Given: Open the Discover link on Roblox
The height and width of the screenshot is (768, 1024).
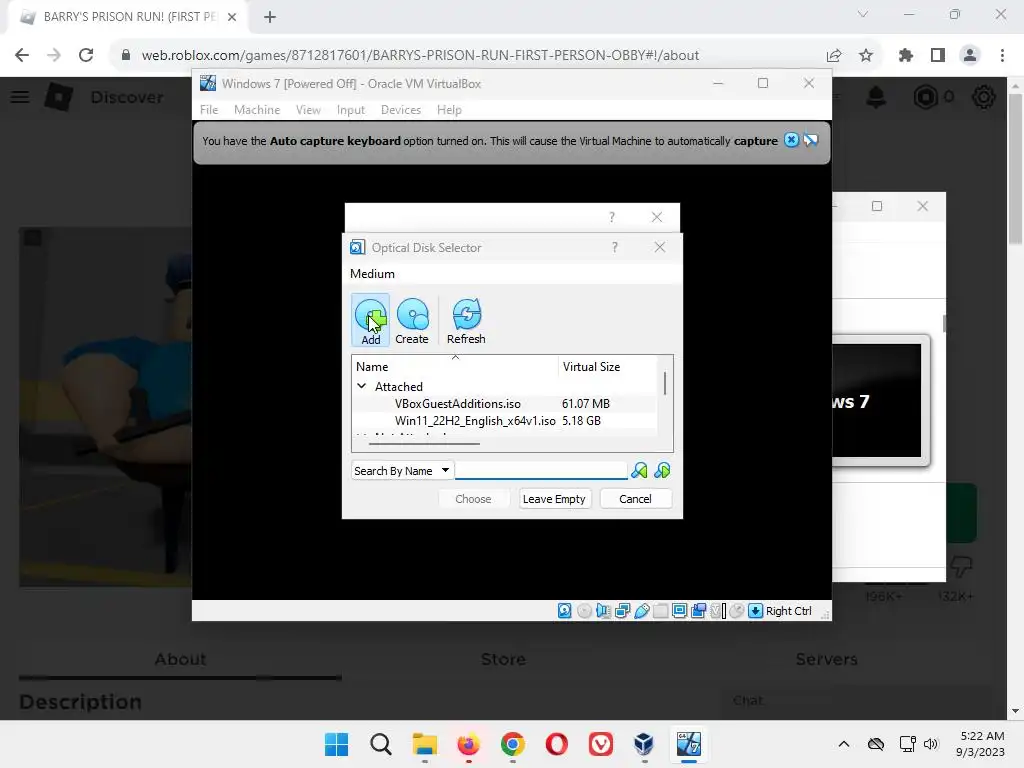Looking at the screenshot, I should [x=127, y=97].
